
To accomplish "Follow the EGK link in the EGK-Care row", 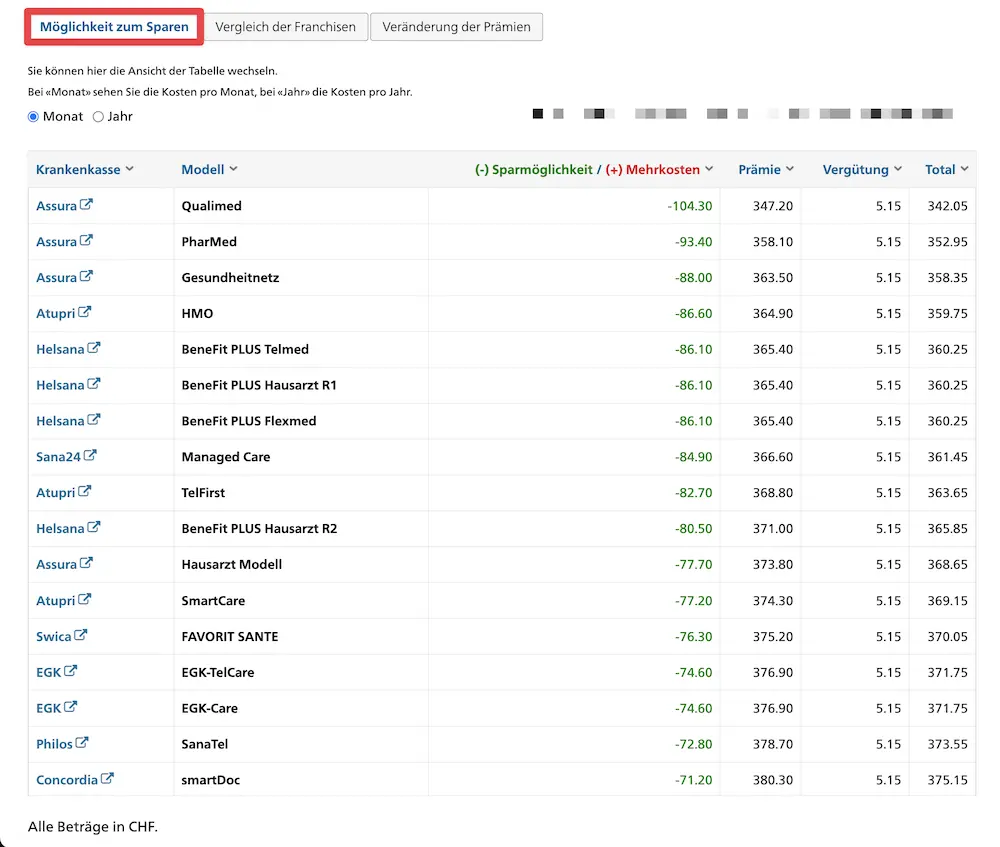I will [x=48, y=708].
